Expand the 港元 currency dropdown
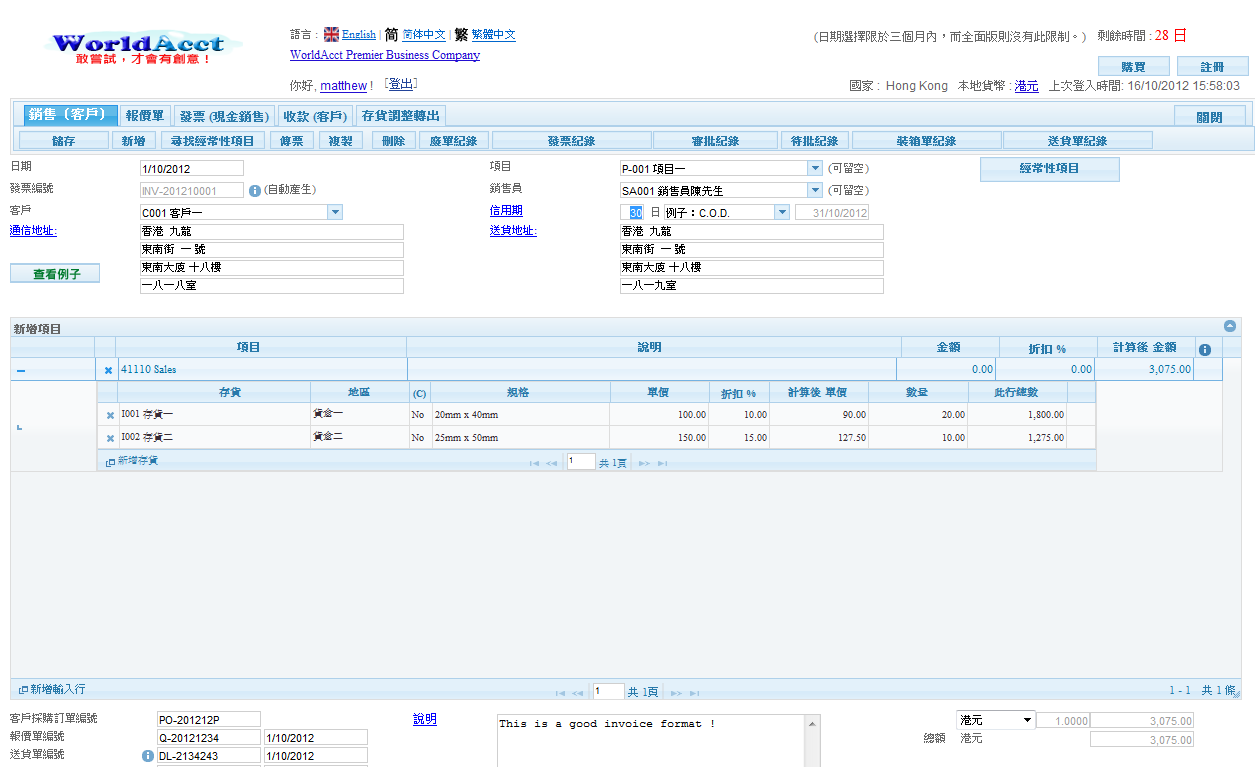Screen dimensions: 1255x767 pos(1027,720)
